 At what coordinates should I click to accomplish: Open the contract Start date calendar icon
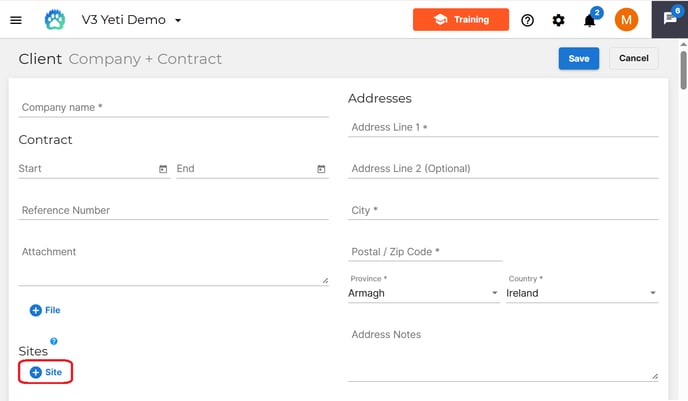click(x=163, y=169)
